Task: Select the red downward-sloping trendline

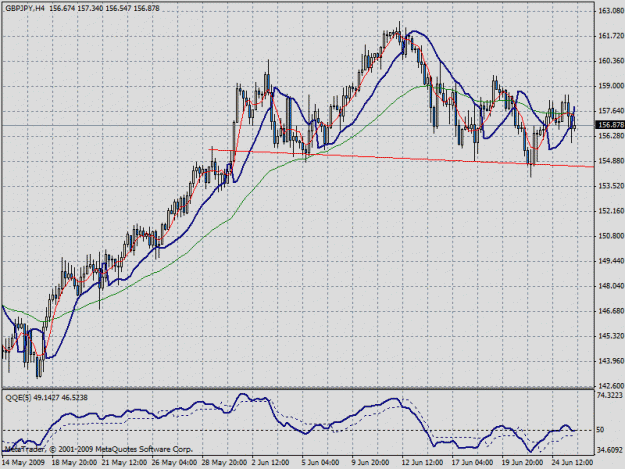Action: [x=399, y=158]
